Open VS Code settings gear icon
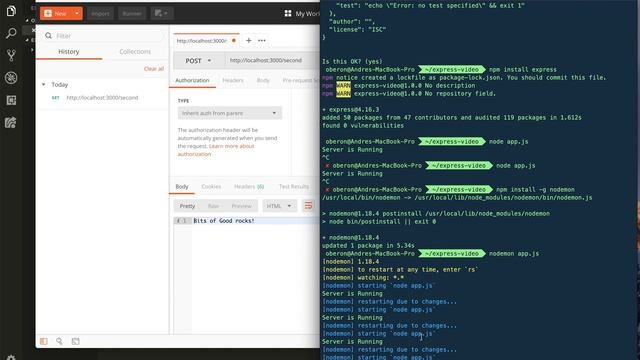Viewport: 640px width, 360px height. pos(11,358)
